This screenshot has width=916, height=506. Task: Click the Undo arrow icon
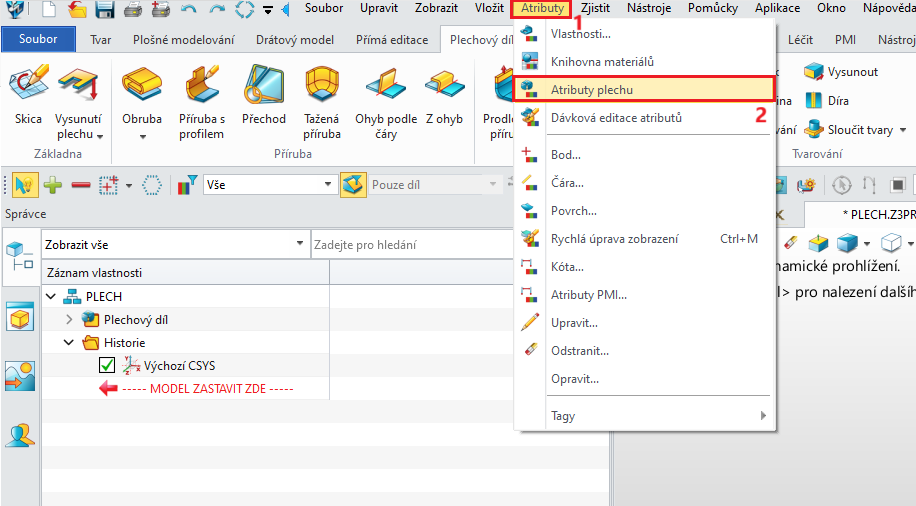pos(188,9)
